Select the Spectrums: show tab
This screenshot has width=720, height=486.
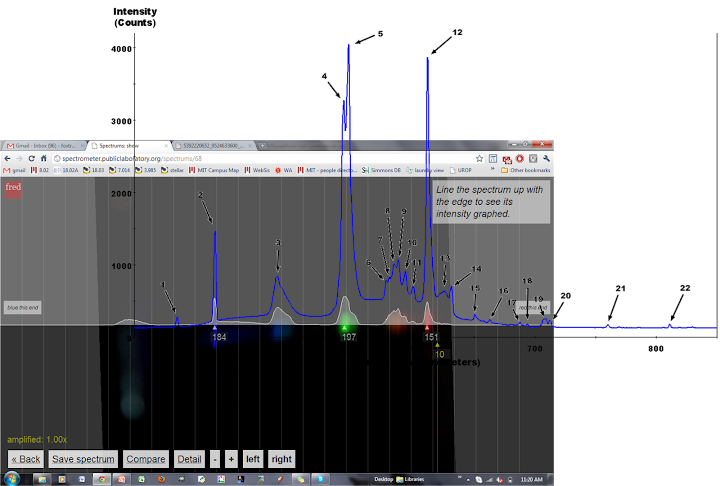pos(129,146)
